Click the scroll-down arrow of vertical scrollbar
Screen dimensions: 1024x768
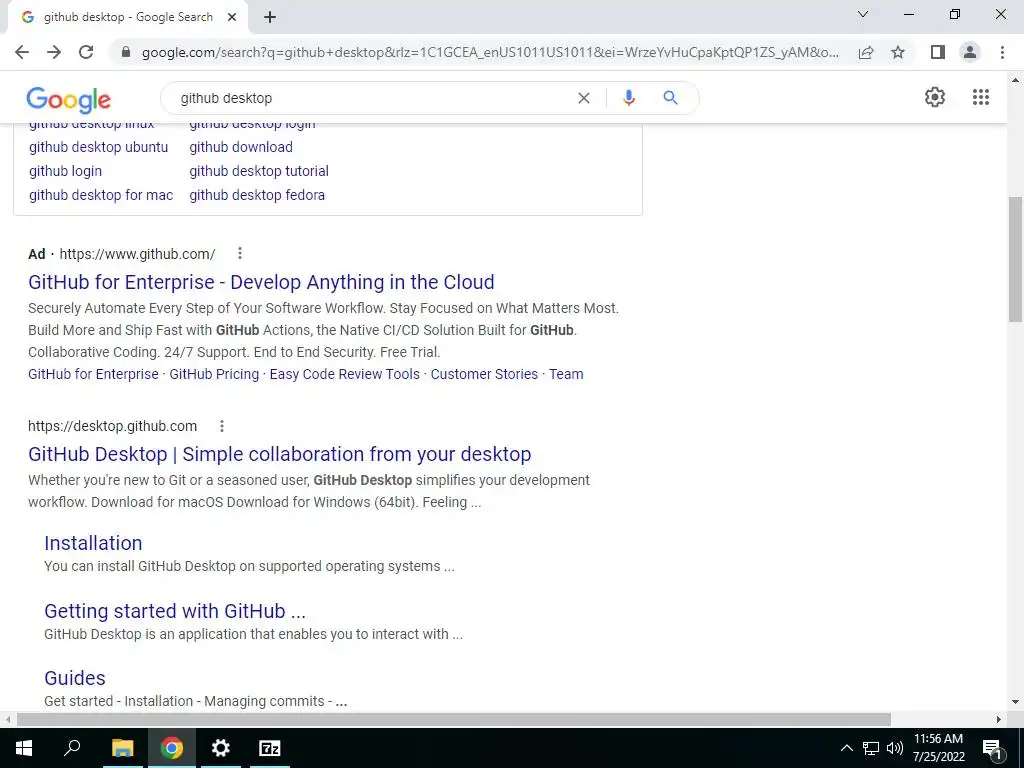pyautogui.click(x=1015, y=702)
